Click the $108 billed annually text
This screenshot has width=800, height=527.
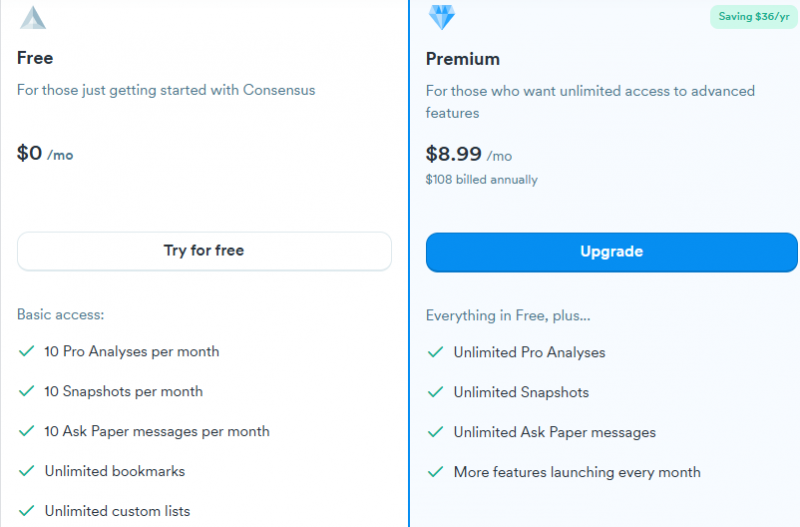click(x=482, y=180)
